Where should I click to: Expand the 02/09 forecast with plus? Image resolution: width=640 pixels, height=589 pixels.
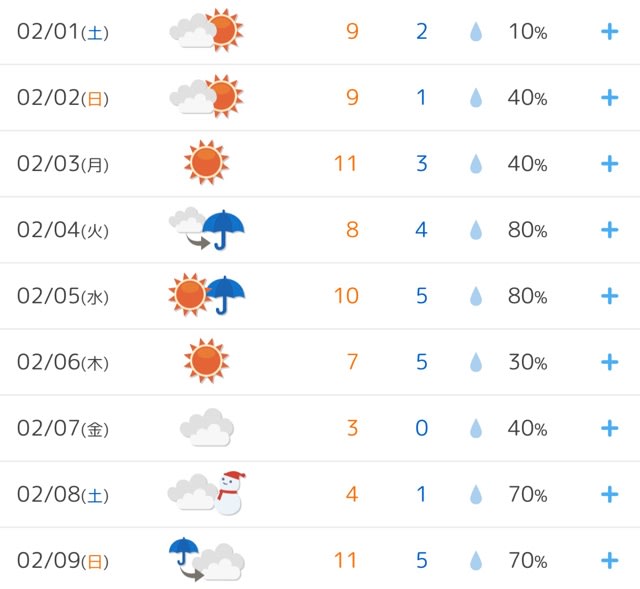coord(609,560)
